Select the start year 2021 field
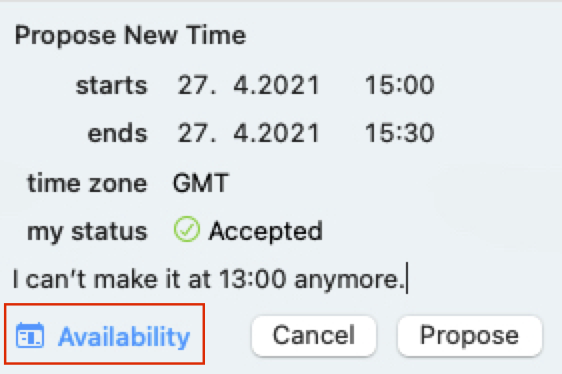 click(287, 85)
